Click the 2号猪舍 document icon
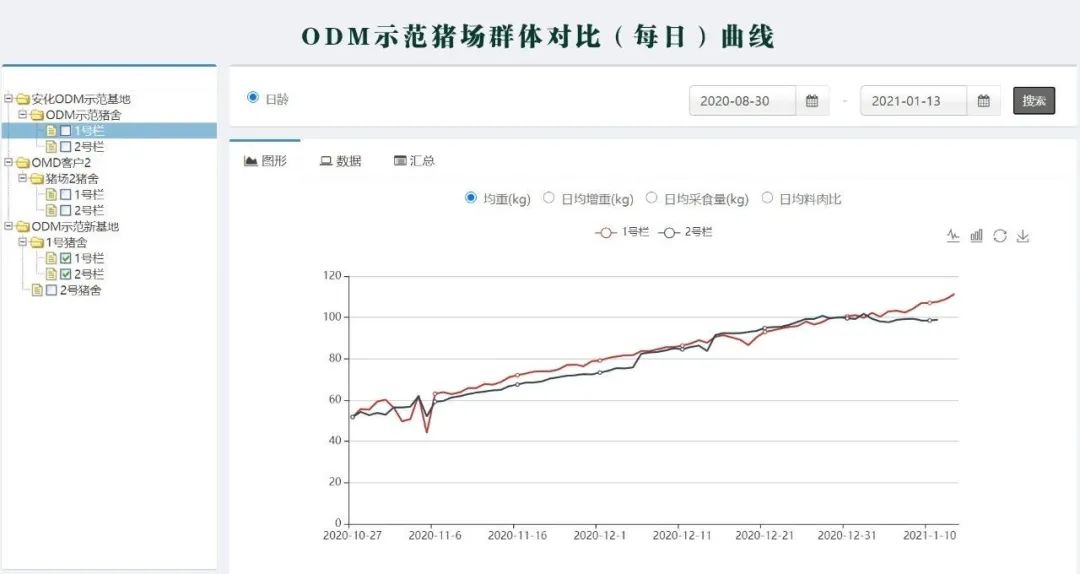 pos(37,290)
